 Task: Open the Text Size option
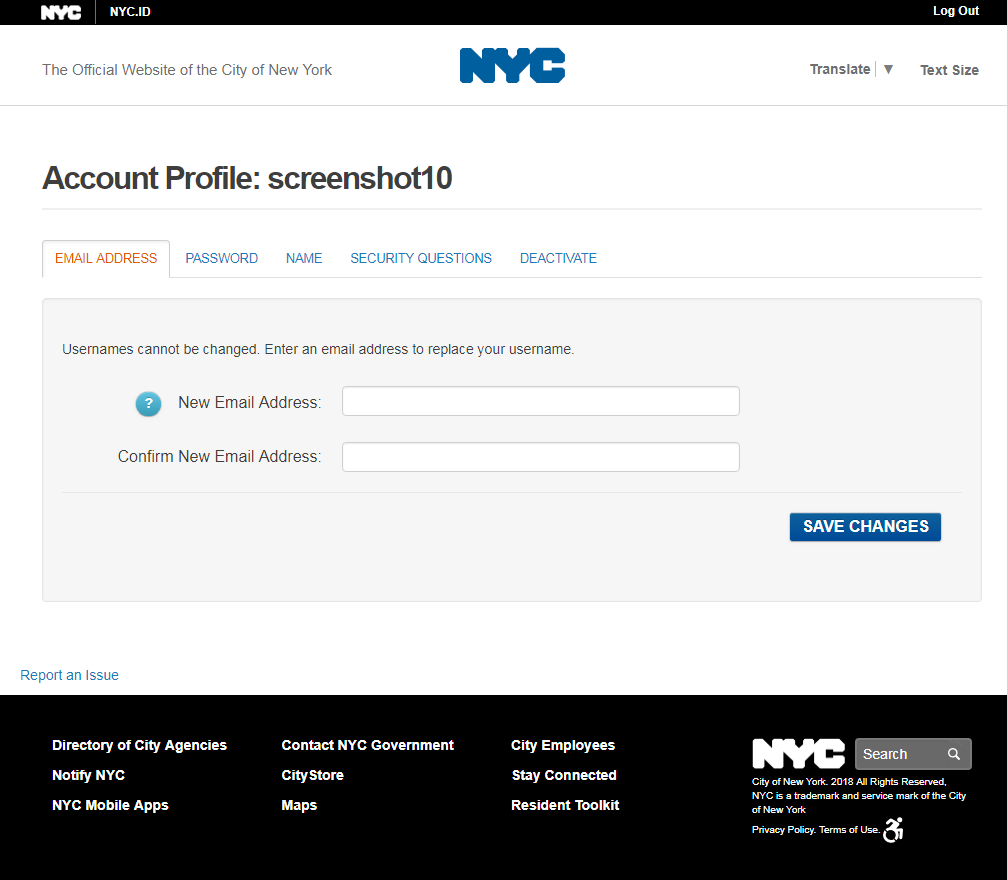point(949,70)
